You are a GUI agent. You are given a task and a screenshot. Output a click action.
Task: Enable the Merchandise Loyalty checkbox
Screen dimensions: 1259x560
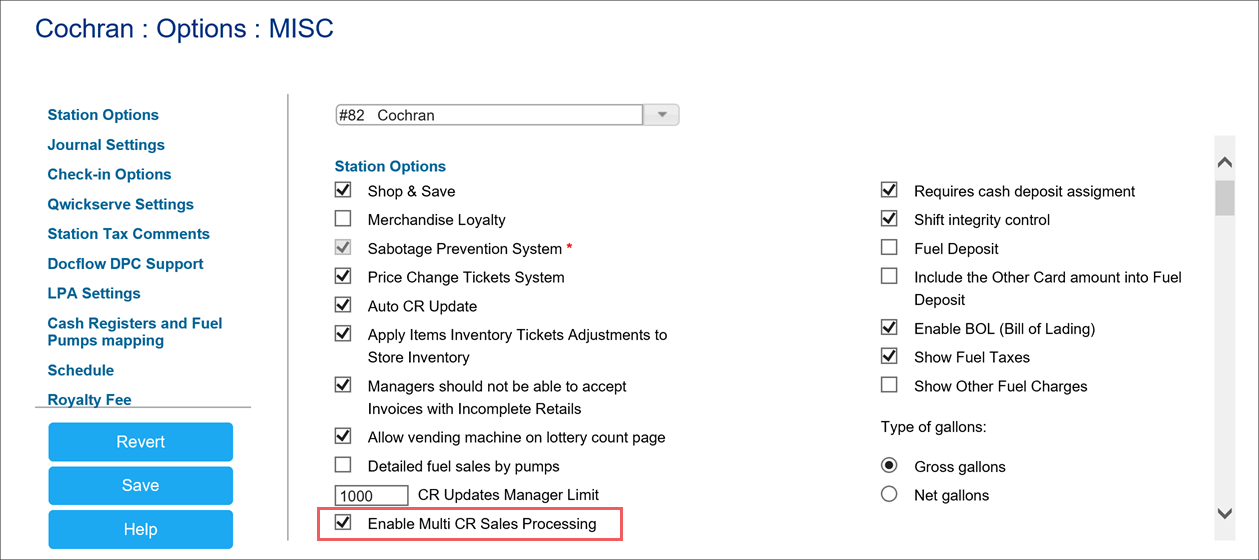[x=343, y=219]
